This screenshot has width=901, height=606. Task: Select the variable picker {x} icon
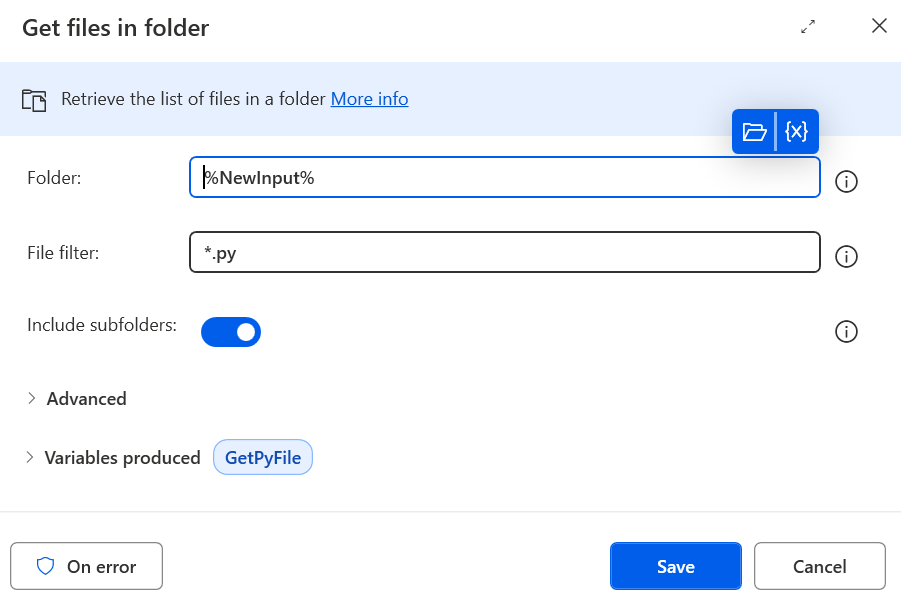[x=796, y=132]
